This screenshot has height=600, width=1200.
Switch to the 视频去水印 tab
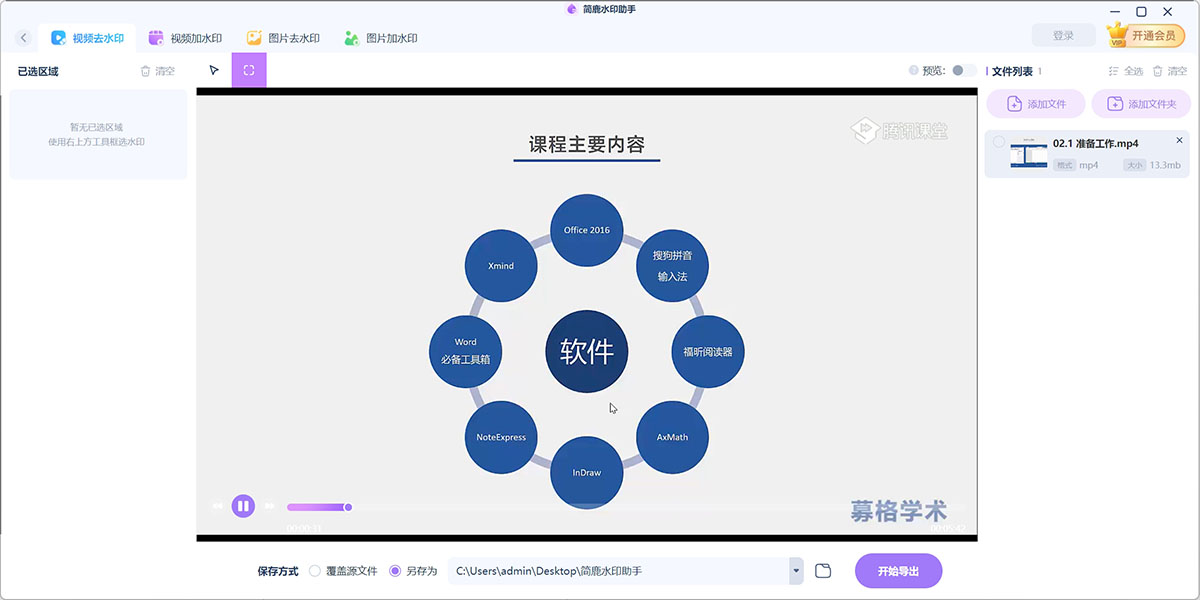click(87, 38)
